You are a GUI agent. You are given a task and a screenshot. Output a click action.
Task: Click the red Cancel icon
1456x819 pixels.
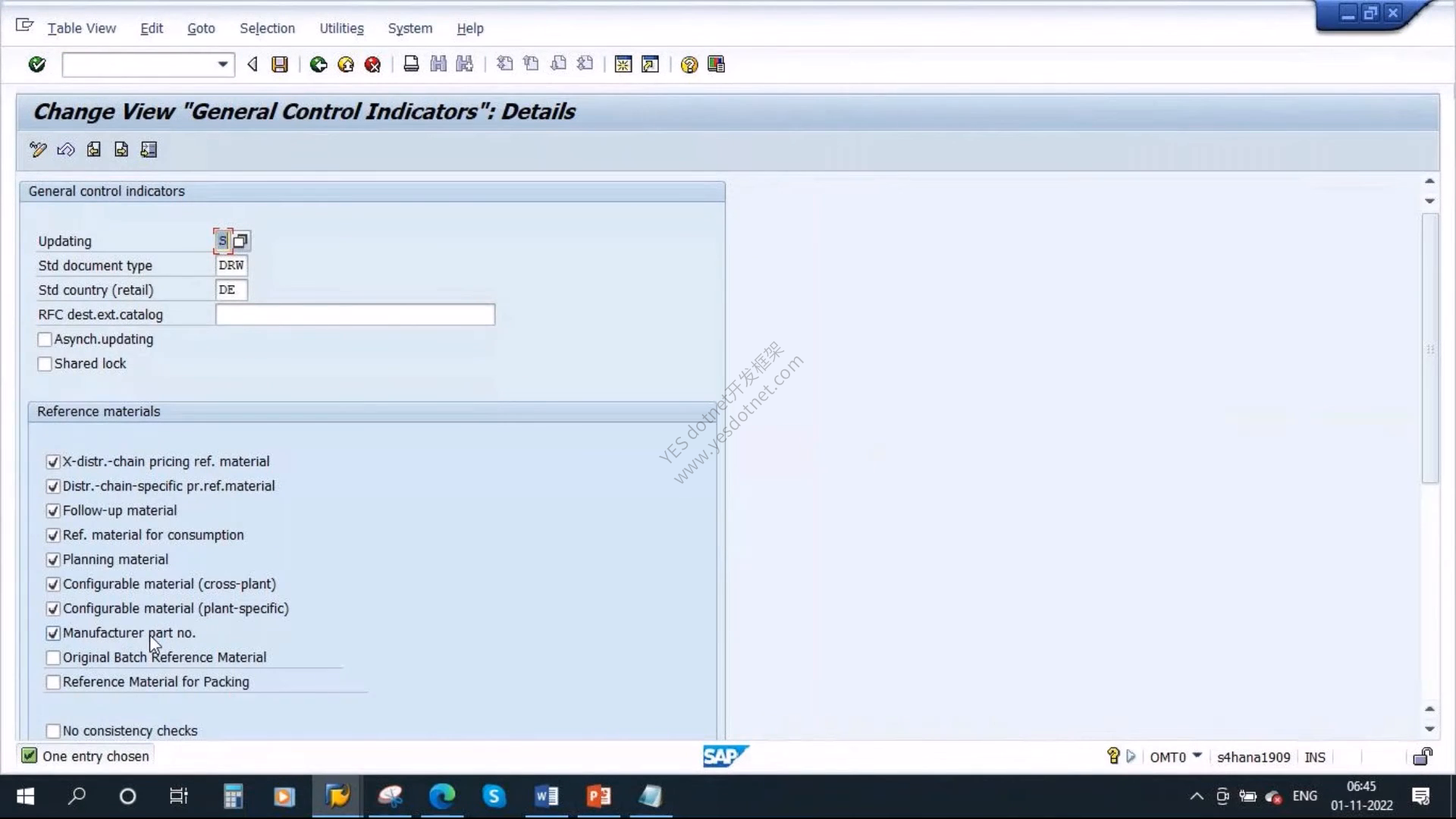click(372, 64)
